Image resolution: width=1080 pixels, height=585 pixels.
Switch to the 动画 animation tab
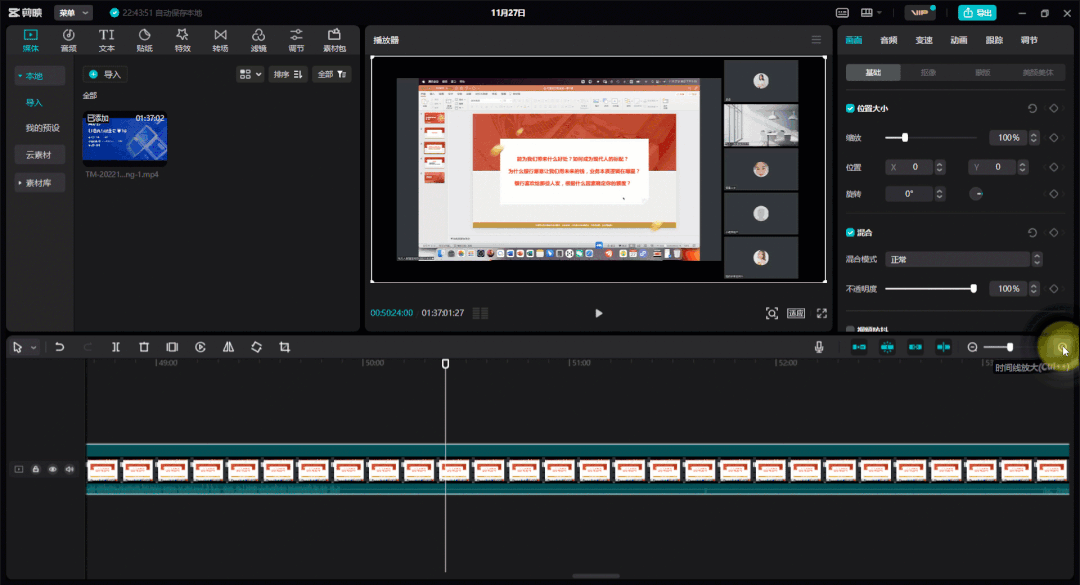(x=959, y=40)
